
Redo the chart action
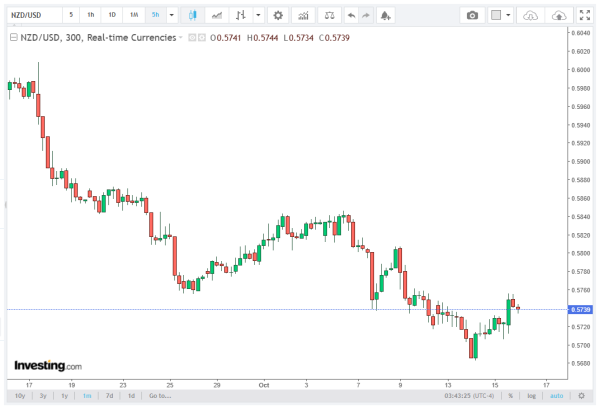click(x=366, y=16)
